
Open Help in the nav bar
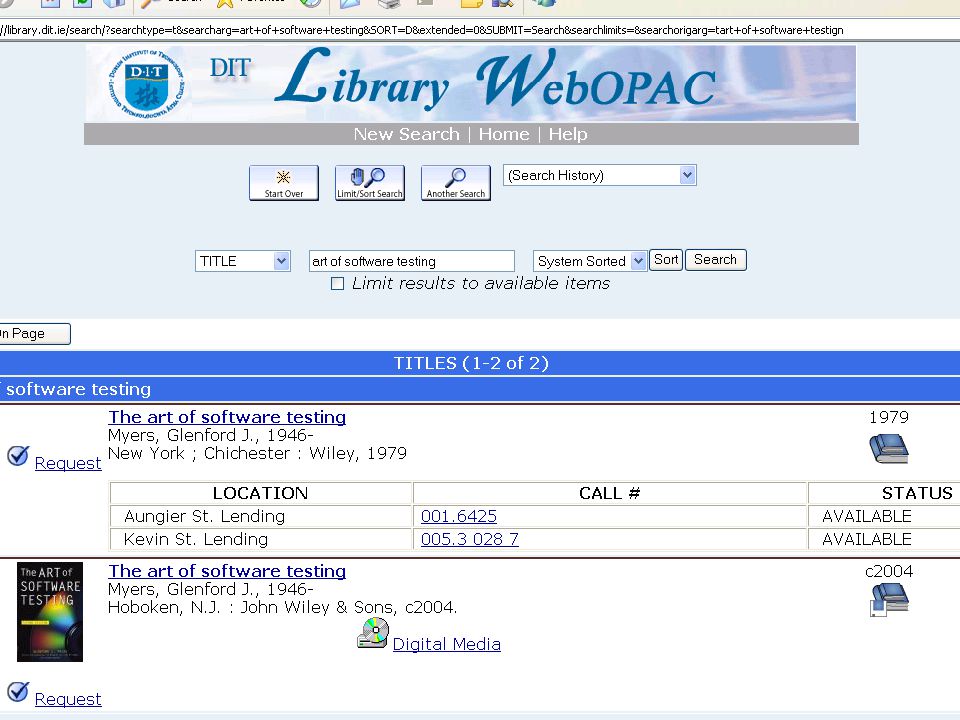tap(568, 134)
